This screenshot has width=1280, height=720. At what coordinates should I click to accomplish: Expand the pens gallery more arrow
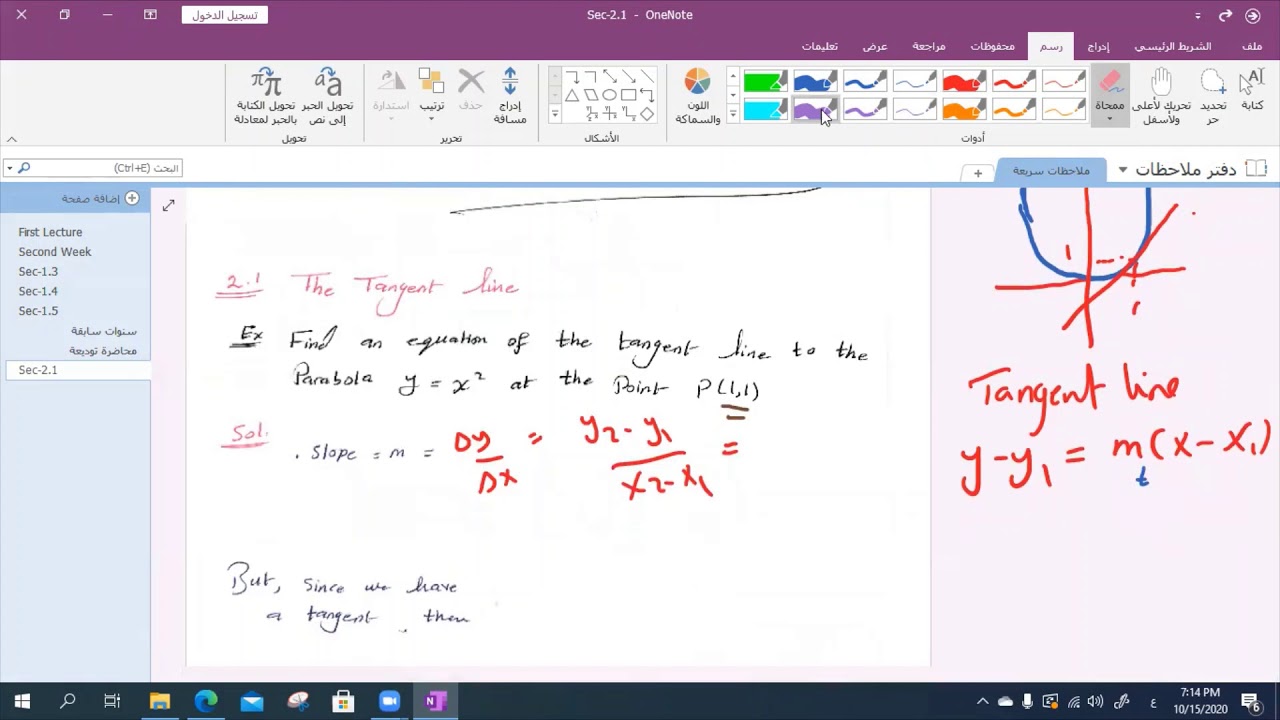coord(733,114)
